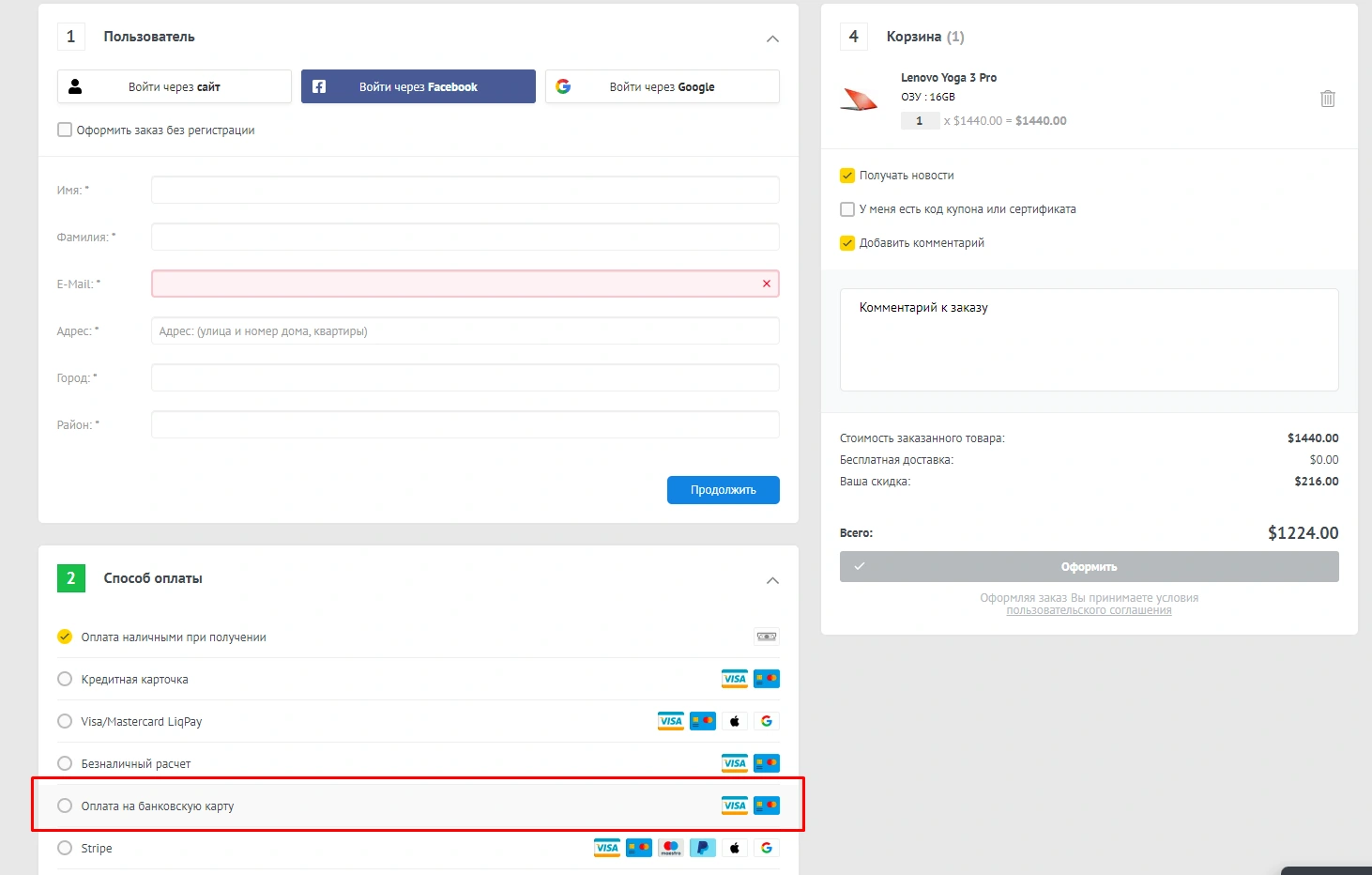Click the PayPal icon in Stripe row
The width and height of the screenshot is (1372, 875).
(x=702, y=848)
